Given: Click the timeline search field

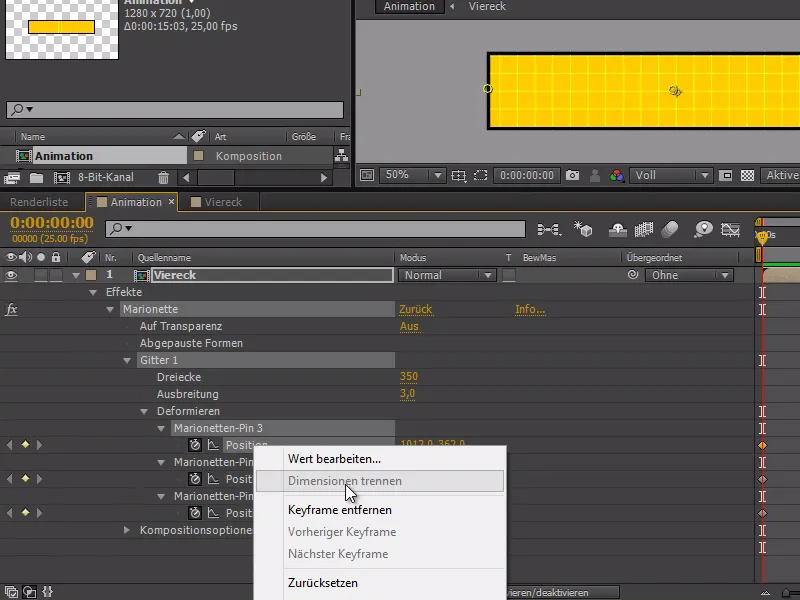Looking at the screenshot, I should click(x=315, y=229).
